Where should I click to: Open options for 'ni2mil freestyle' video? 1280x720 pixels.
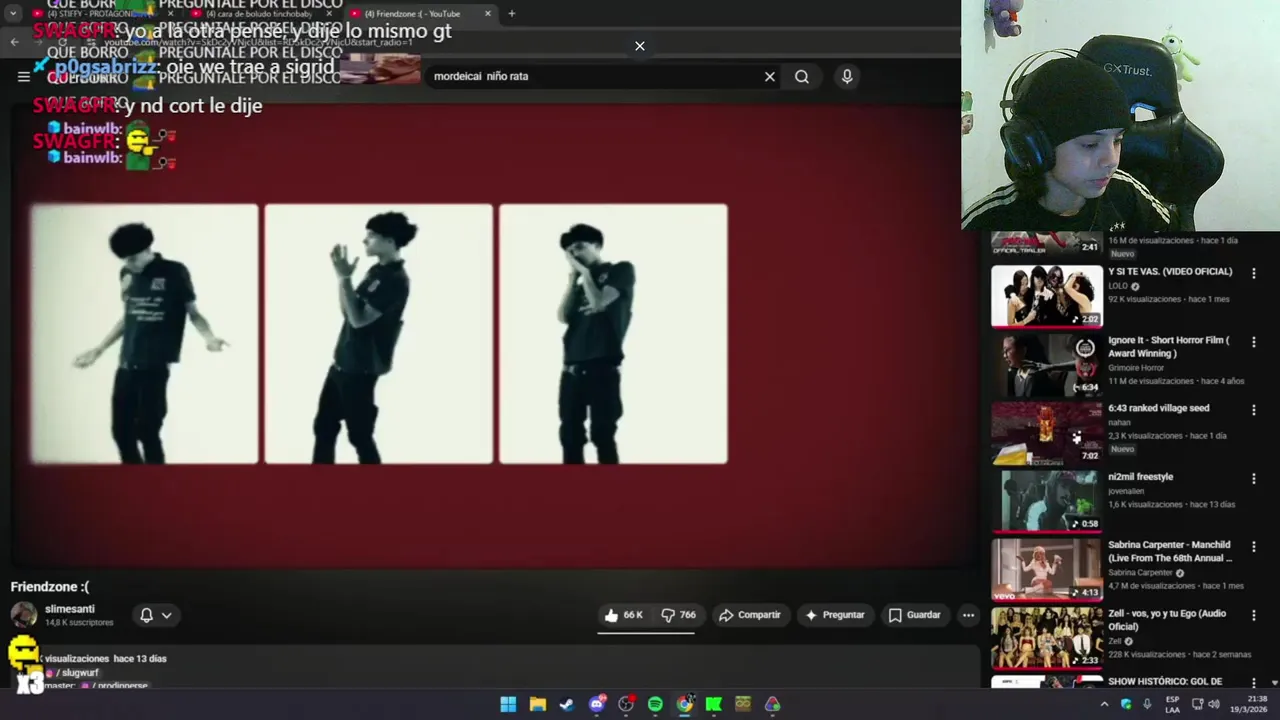(1253, 478)
